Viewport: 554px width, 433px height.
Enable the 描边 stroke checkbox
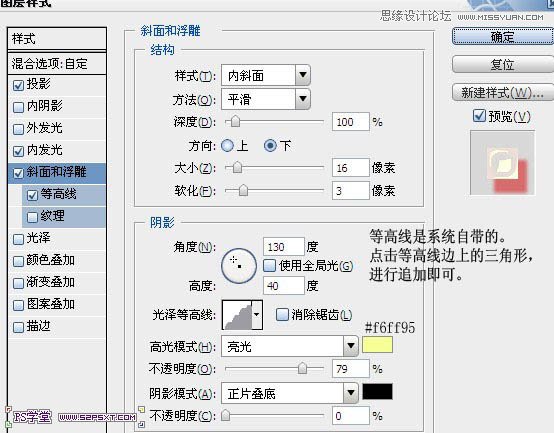[18, 327]
